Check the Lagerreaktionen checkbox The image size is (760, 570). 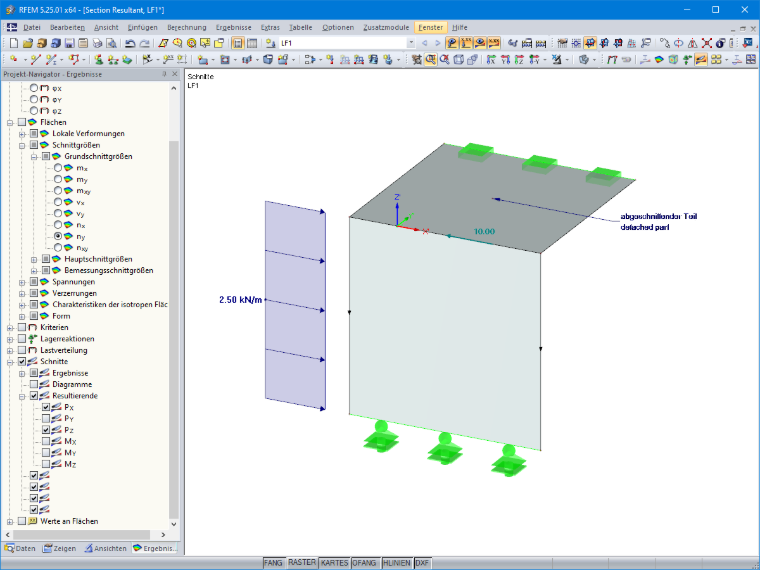[22, 339]
